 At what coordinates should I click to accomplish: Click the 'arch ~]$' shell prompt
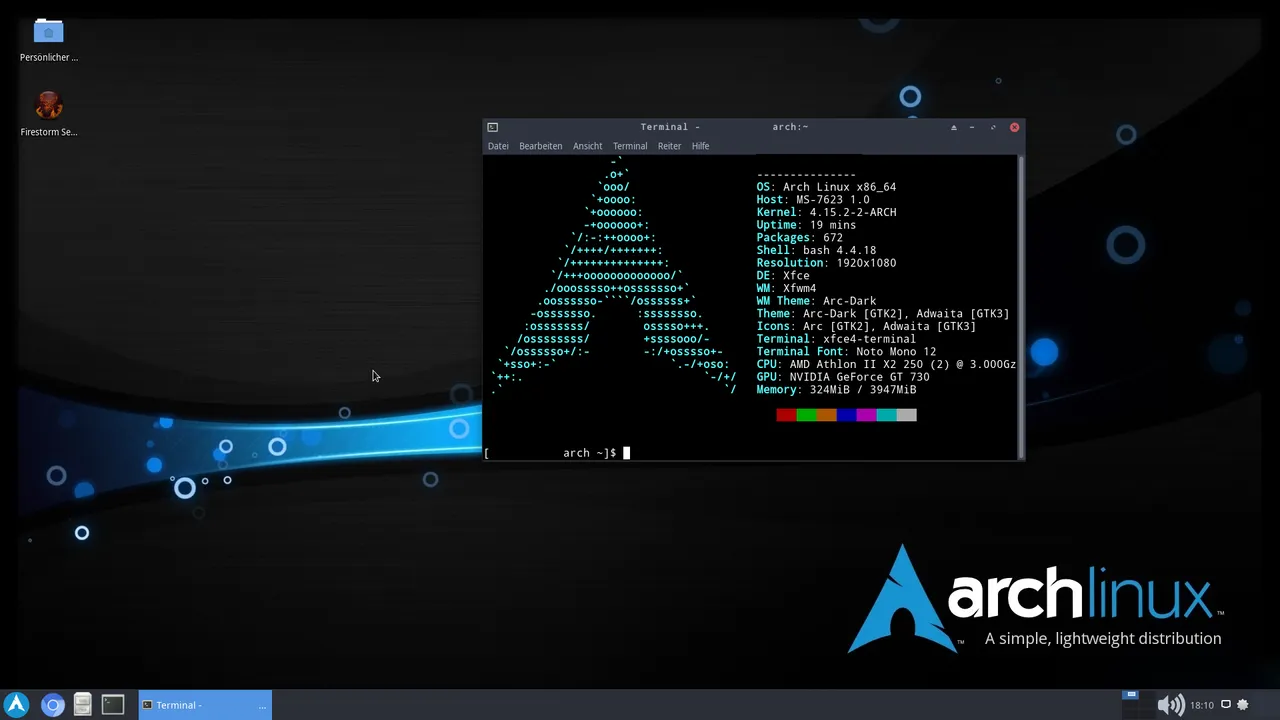590,453
